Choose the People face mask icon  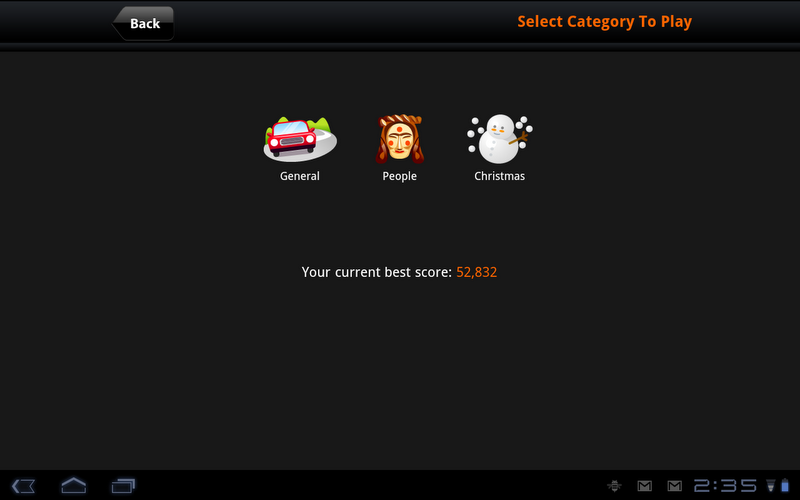pos(399,139)
